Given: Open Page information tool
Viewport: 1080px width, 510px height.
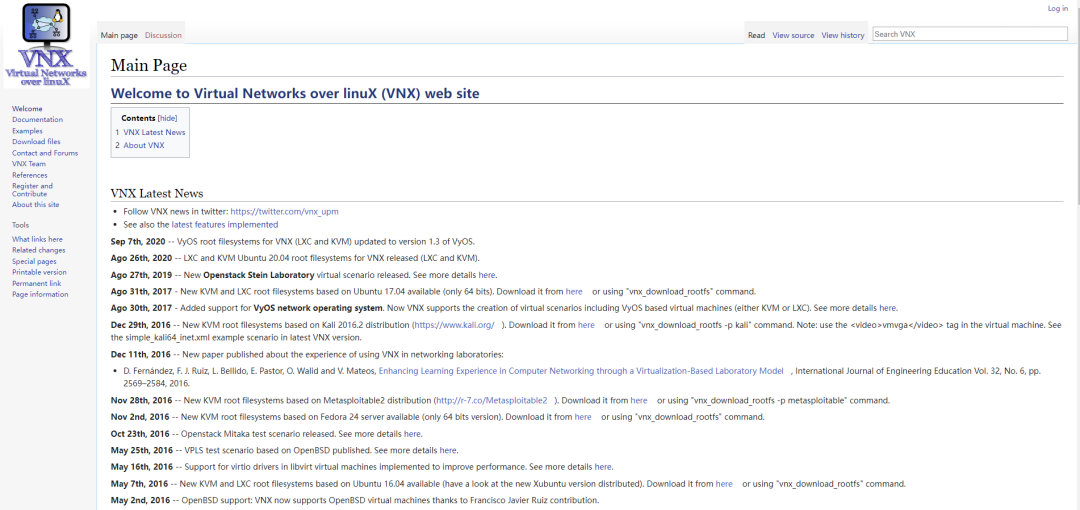Looking at the screenshot, I should coord(40,294).
